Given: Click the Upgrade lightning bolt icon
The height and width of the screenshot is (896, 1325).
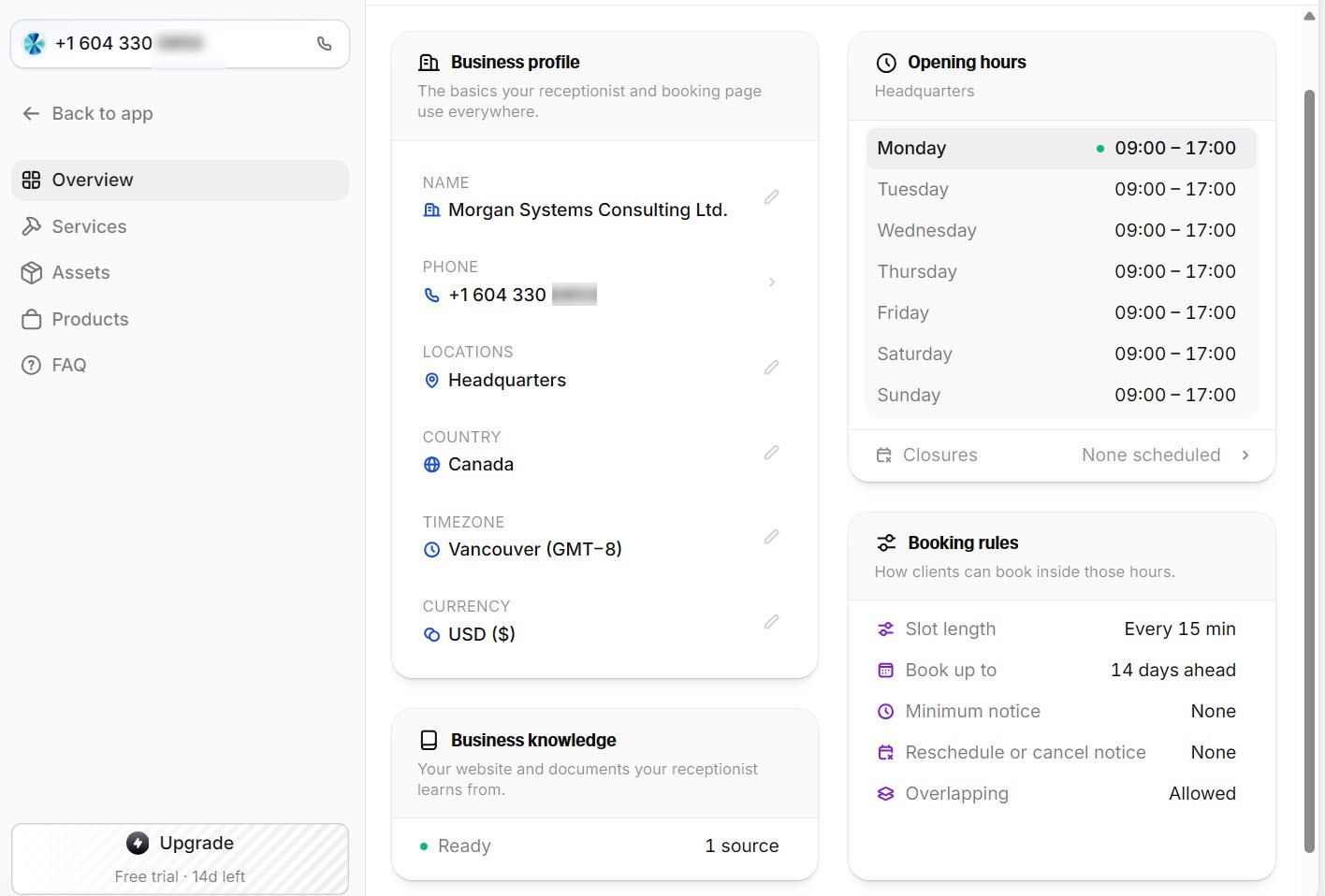Looking at the screenshot, I should 138,844.
